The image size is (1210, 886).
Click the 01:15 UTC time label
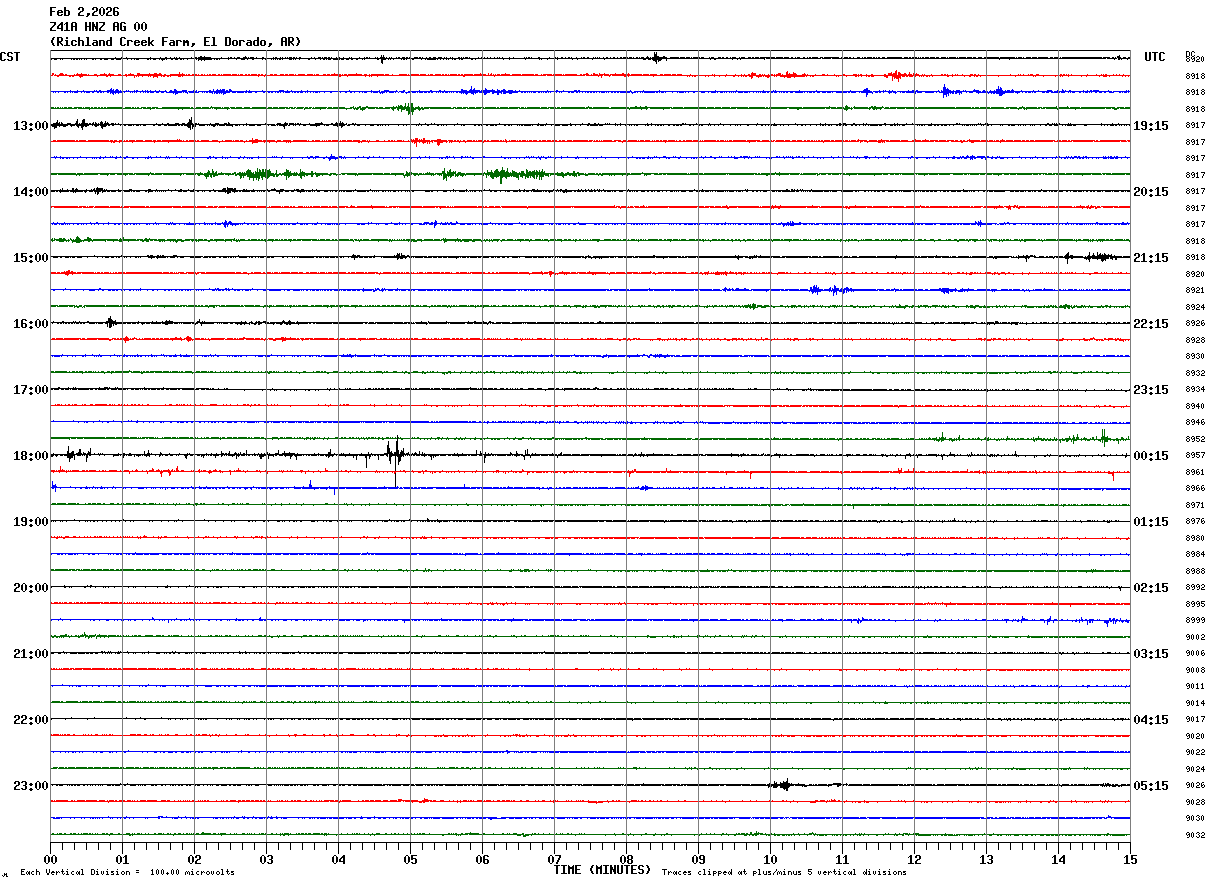[1151, 522]
